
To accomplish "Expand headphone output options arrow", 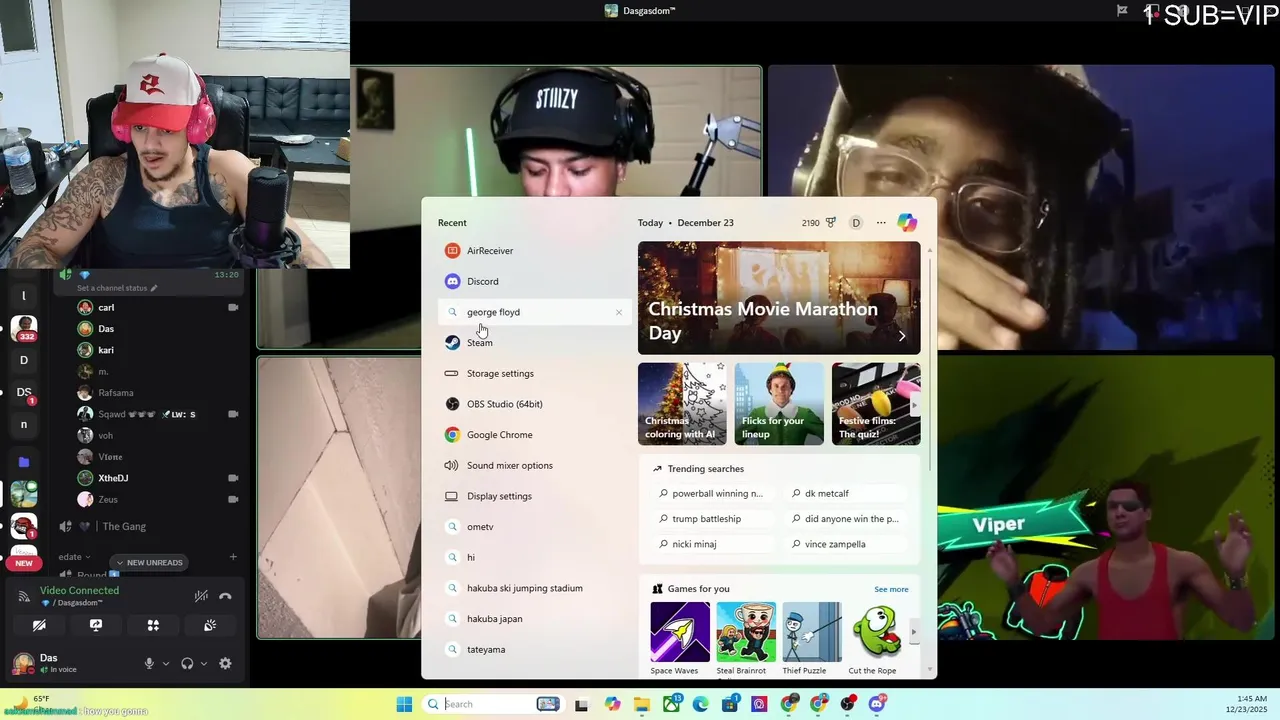I will coord(204,663).
